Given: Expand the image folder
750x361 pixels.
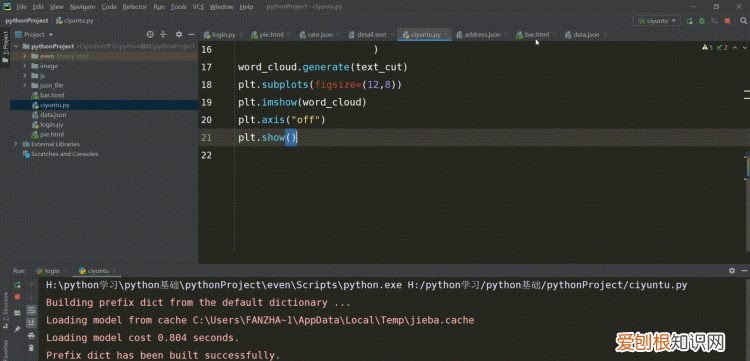Looking at the screenshot, I should 24,66.
